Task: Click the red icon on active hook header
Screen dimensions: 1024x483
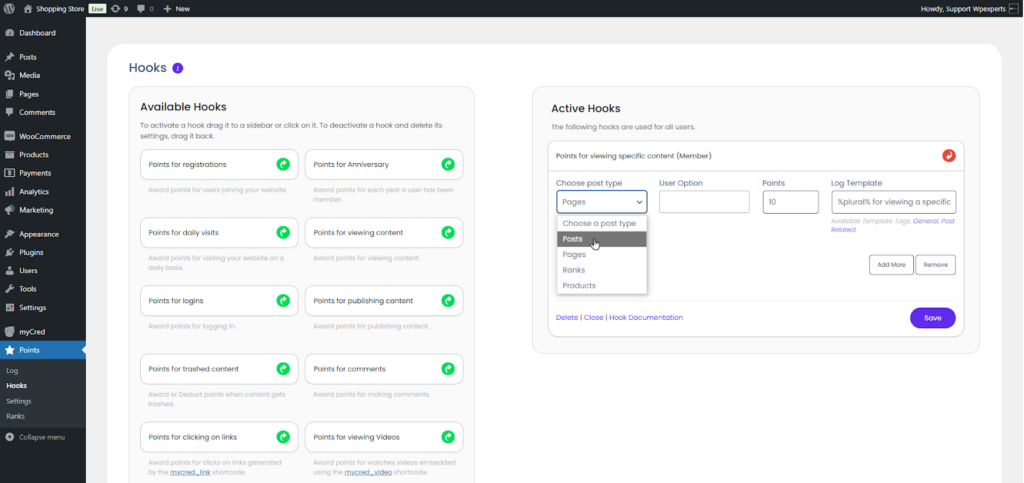Action: click(x=949, y=156)
